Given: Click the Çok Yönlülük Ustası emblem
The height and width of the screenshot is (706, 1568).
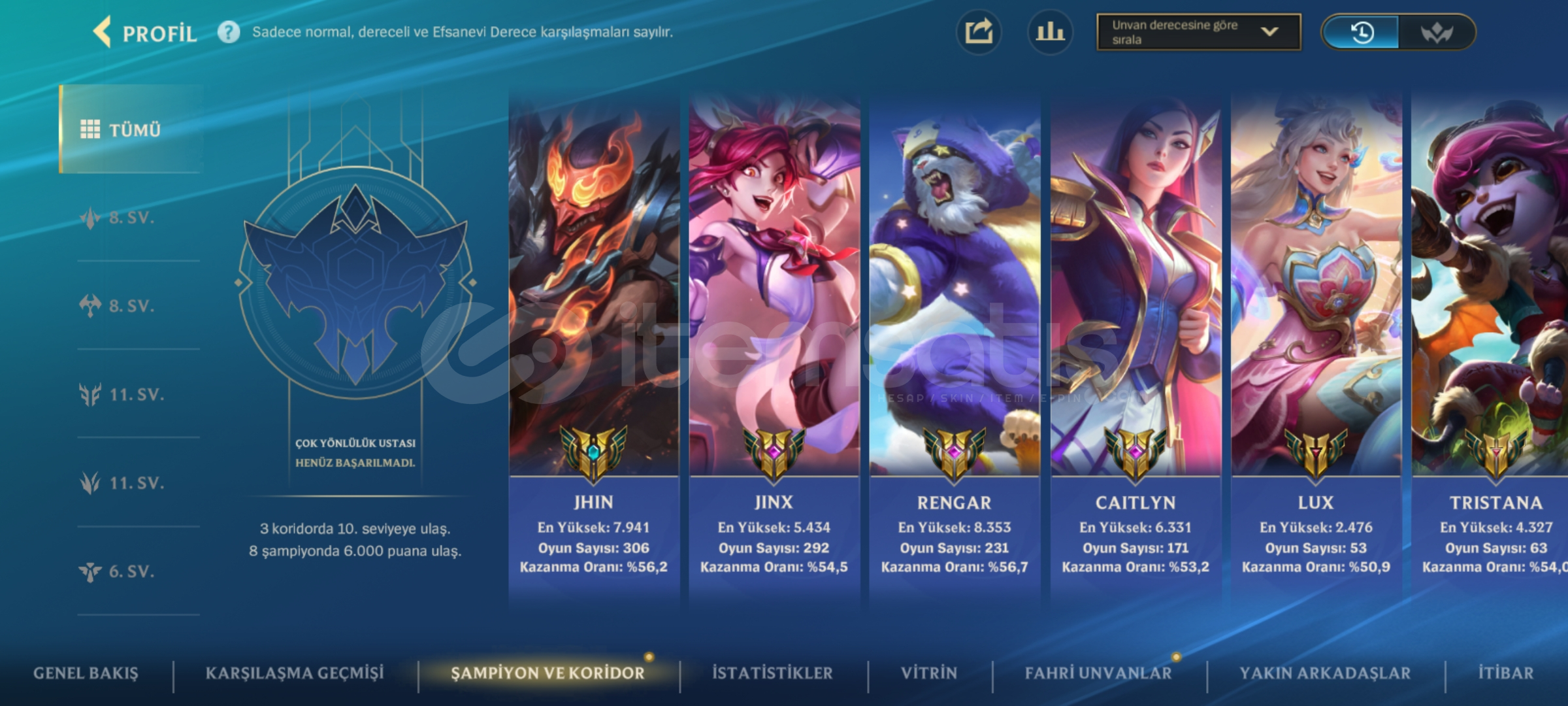Looking at the screenshot, I should [x=355, y=282].
